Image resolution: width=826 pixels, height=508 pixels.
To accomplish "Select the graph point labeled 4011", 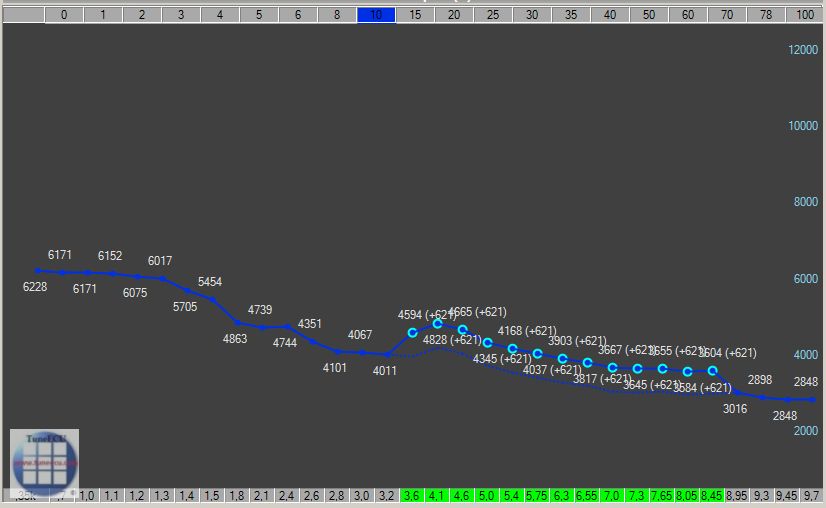I will pos(386,354).
